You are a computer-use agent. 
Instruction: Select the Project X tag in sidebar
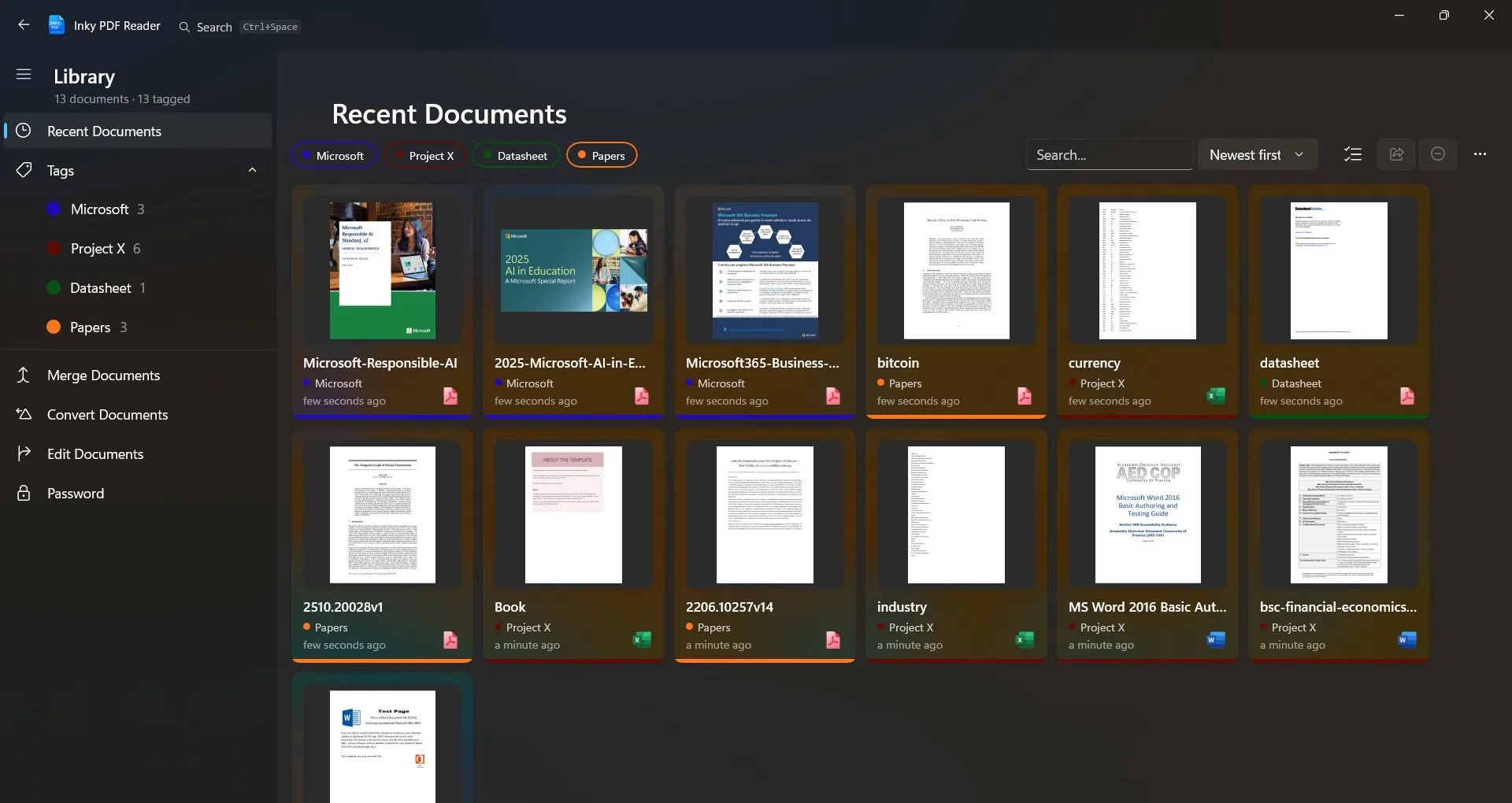pyautogui.click(x=138, y=248)
